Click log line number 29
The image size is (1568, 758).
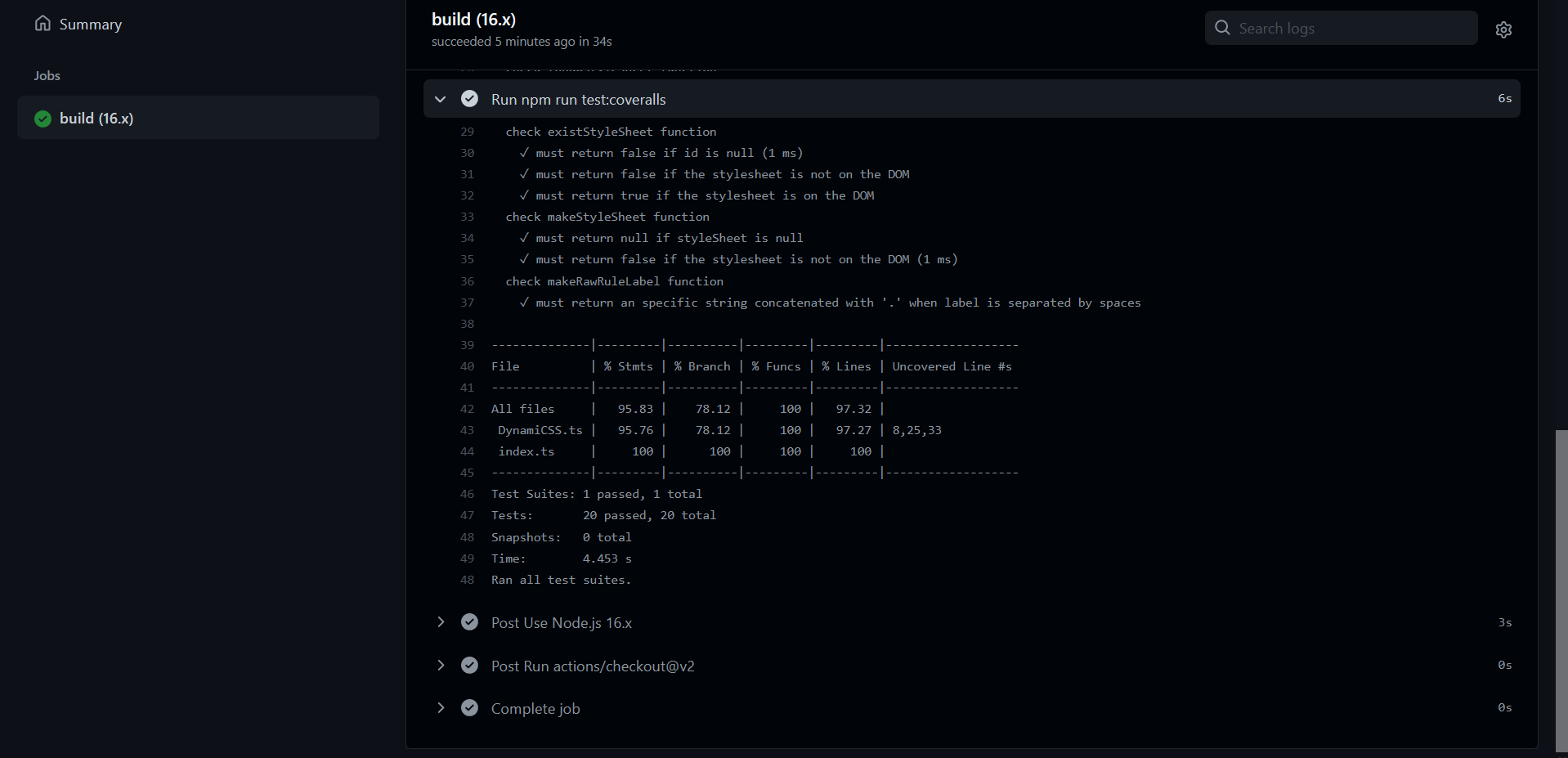click(467, 132)
